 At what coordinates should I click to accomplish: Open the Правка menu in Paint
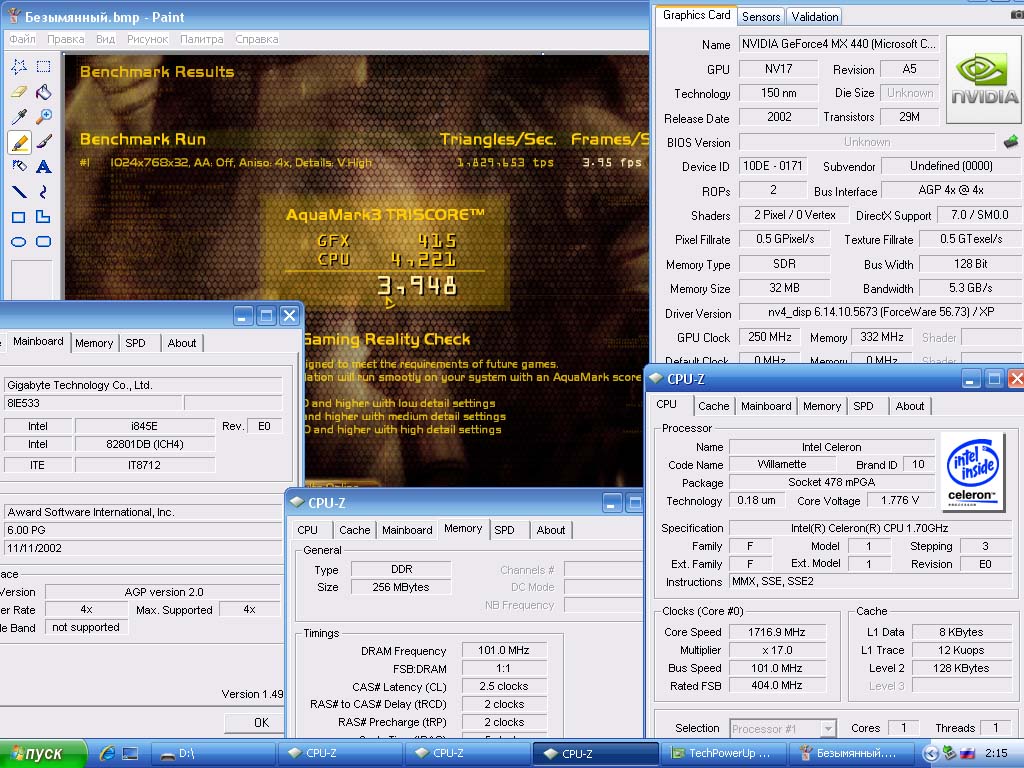(65, 39)
